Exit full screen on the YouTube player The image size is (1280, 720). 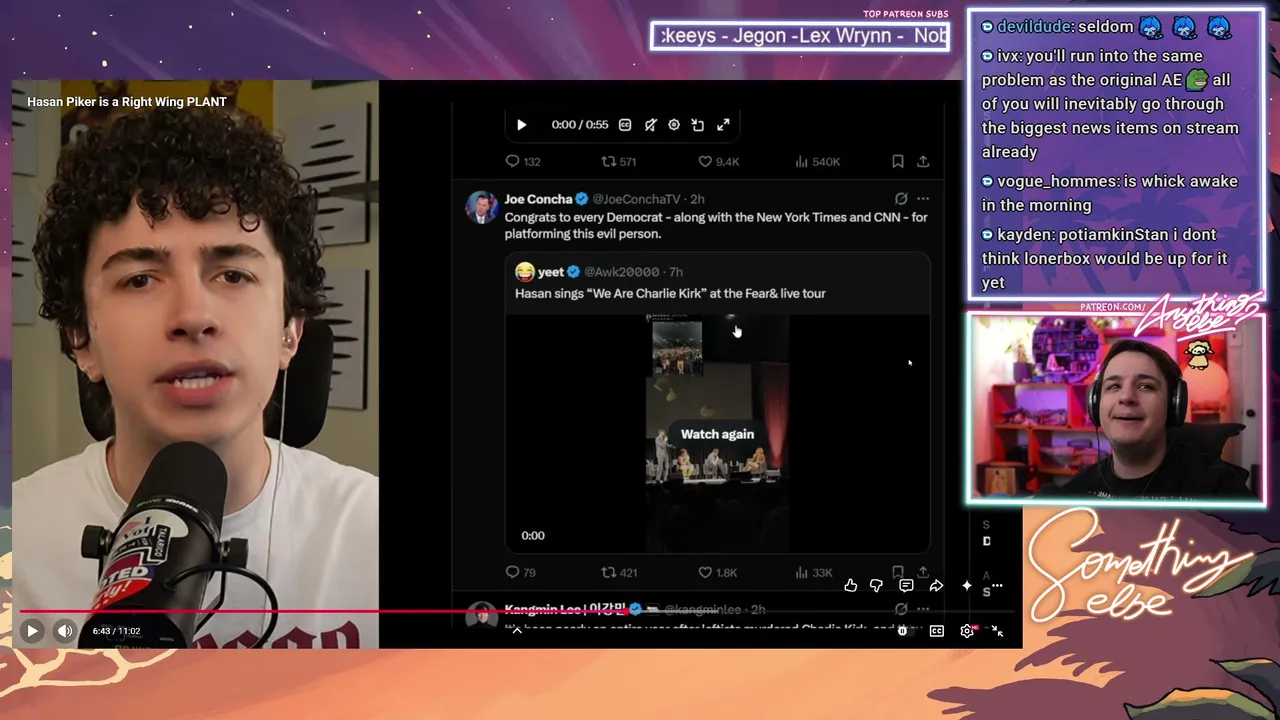(x=997, y=631)
